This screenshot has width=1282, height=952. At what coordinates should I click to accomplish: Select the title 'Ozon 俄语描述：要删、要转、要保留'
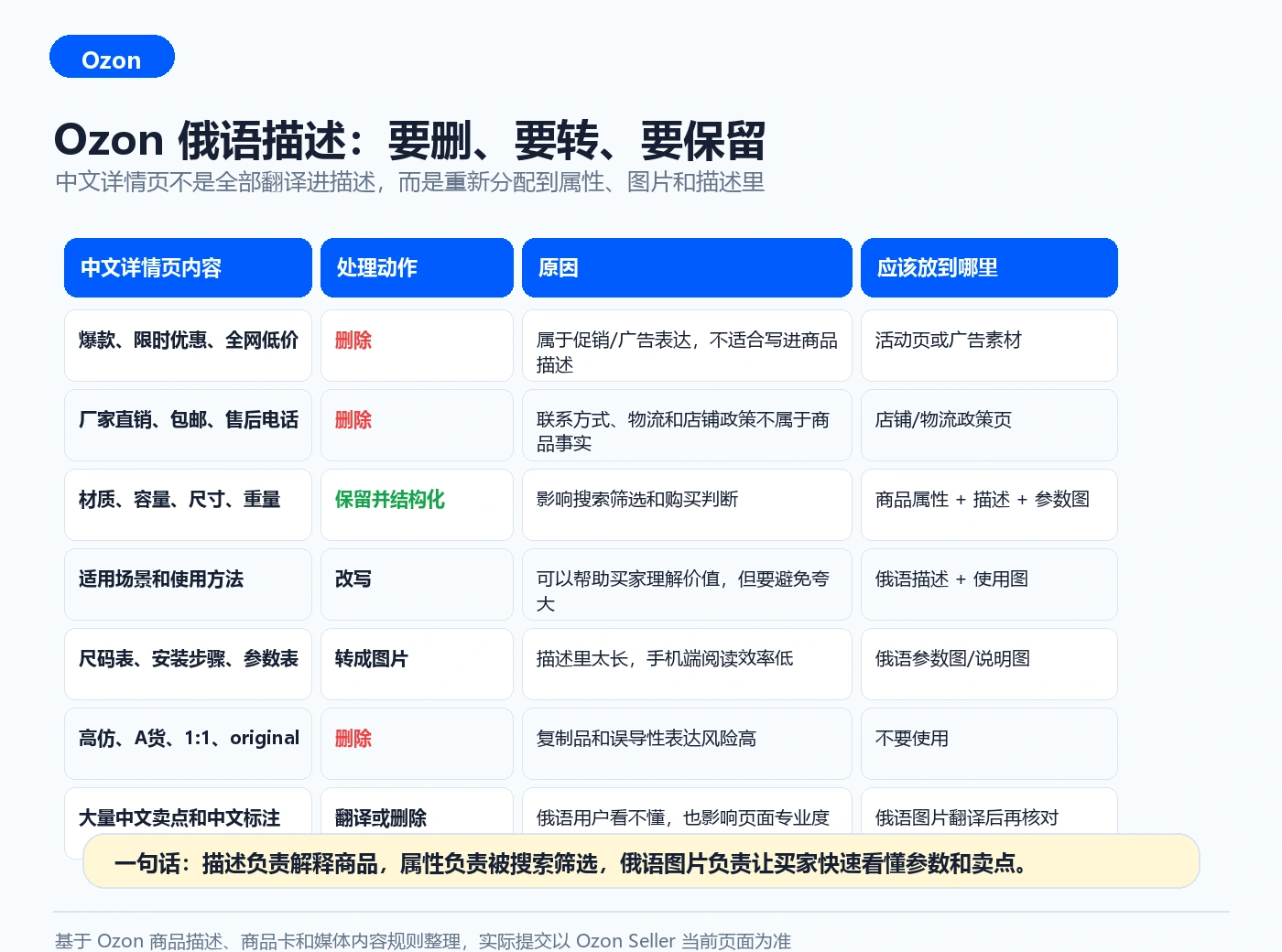tap(409, 140)
